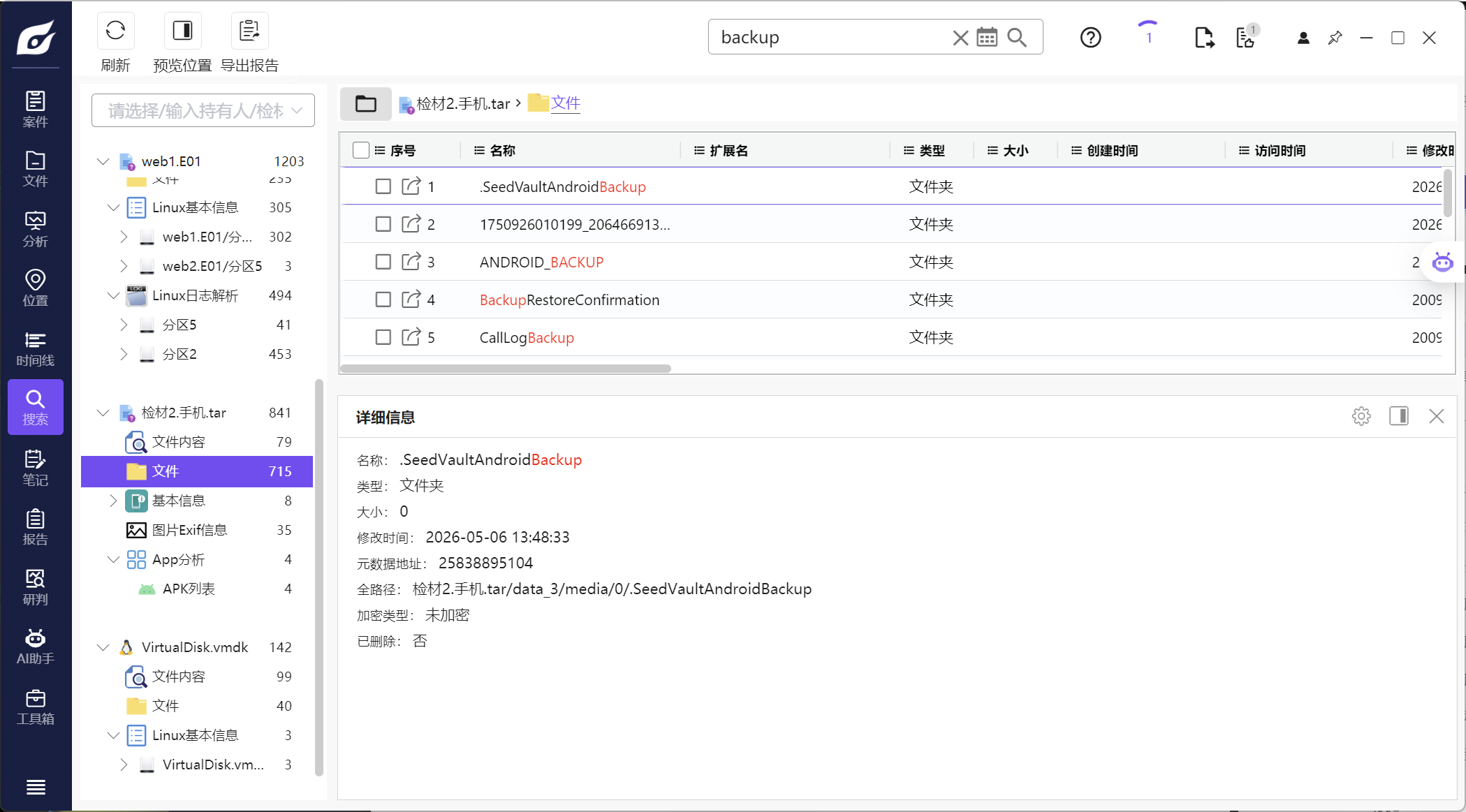The width and height of the screenshot is (1466, 812).
Task: Jump to the CallLogBackup row source
Action: tap(411, 337)
